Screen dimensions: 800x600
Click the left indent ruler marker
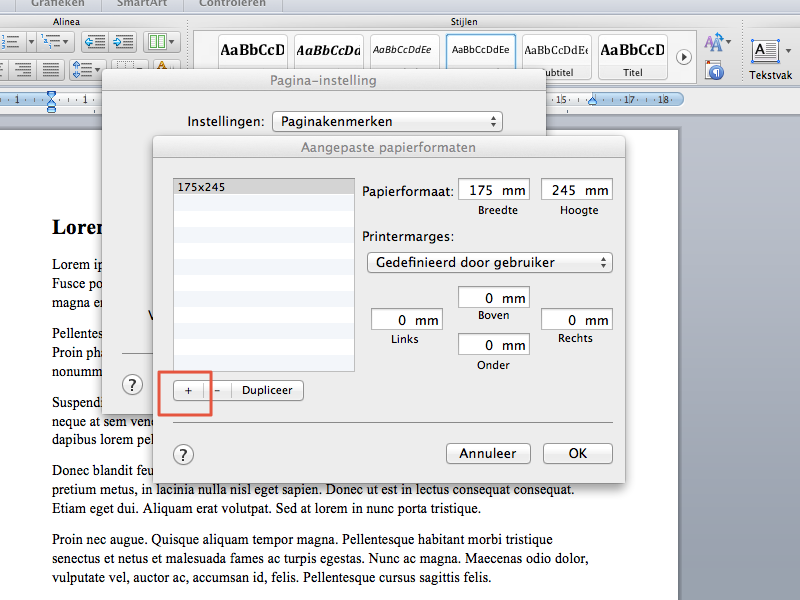tap(51, 101)
